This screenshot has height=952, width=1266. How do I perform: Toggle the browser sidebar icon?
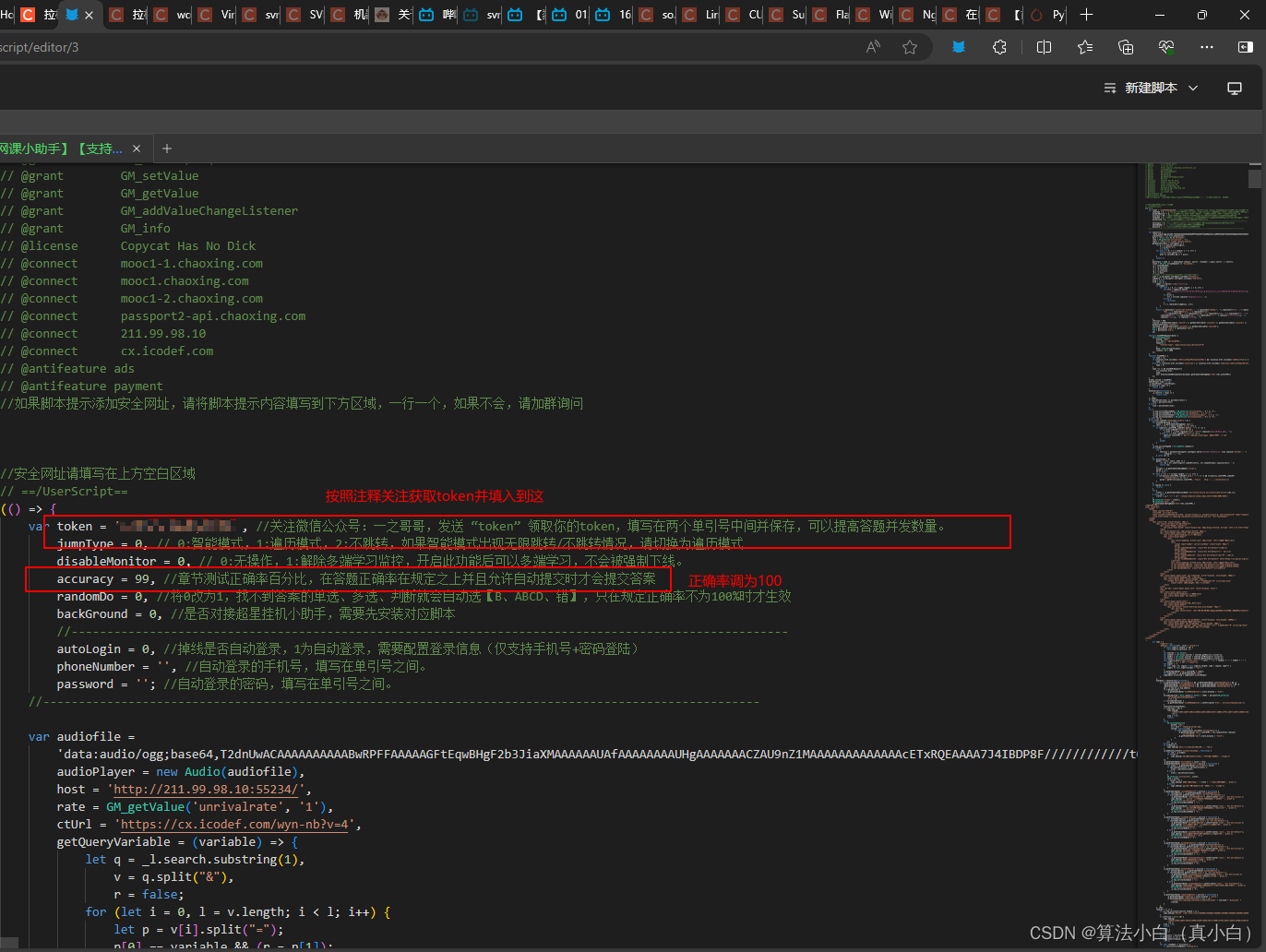tap(1245, 47)
